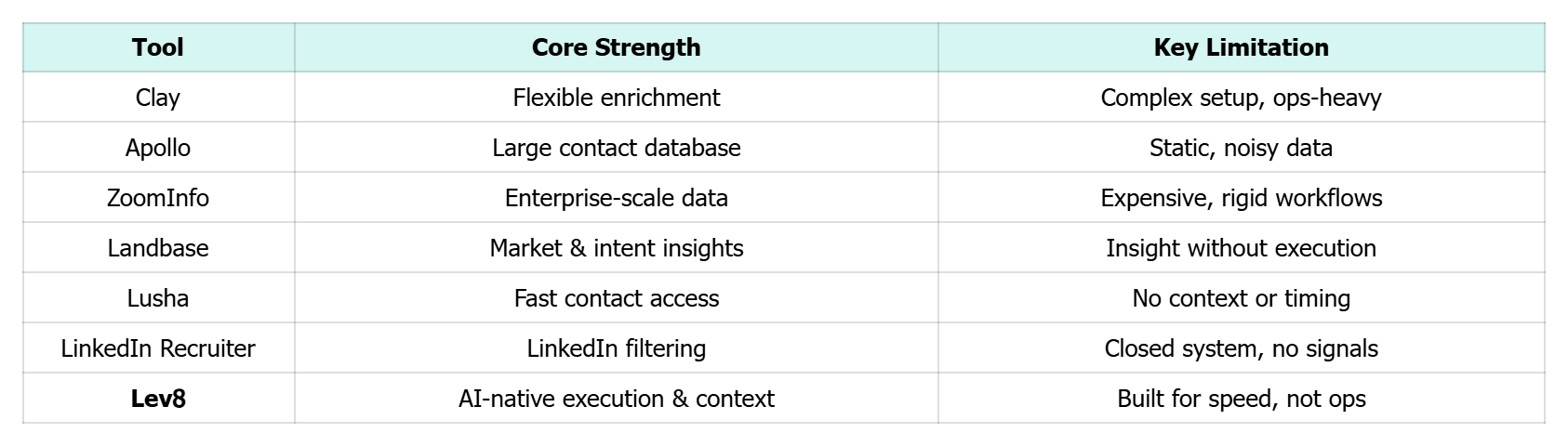Select the Clay tool cell
The height and width of the screenshot is (446, 1568).
[158, 98]
